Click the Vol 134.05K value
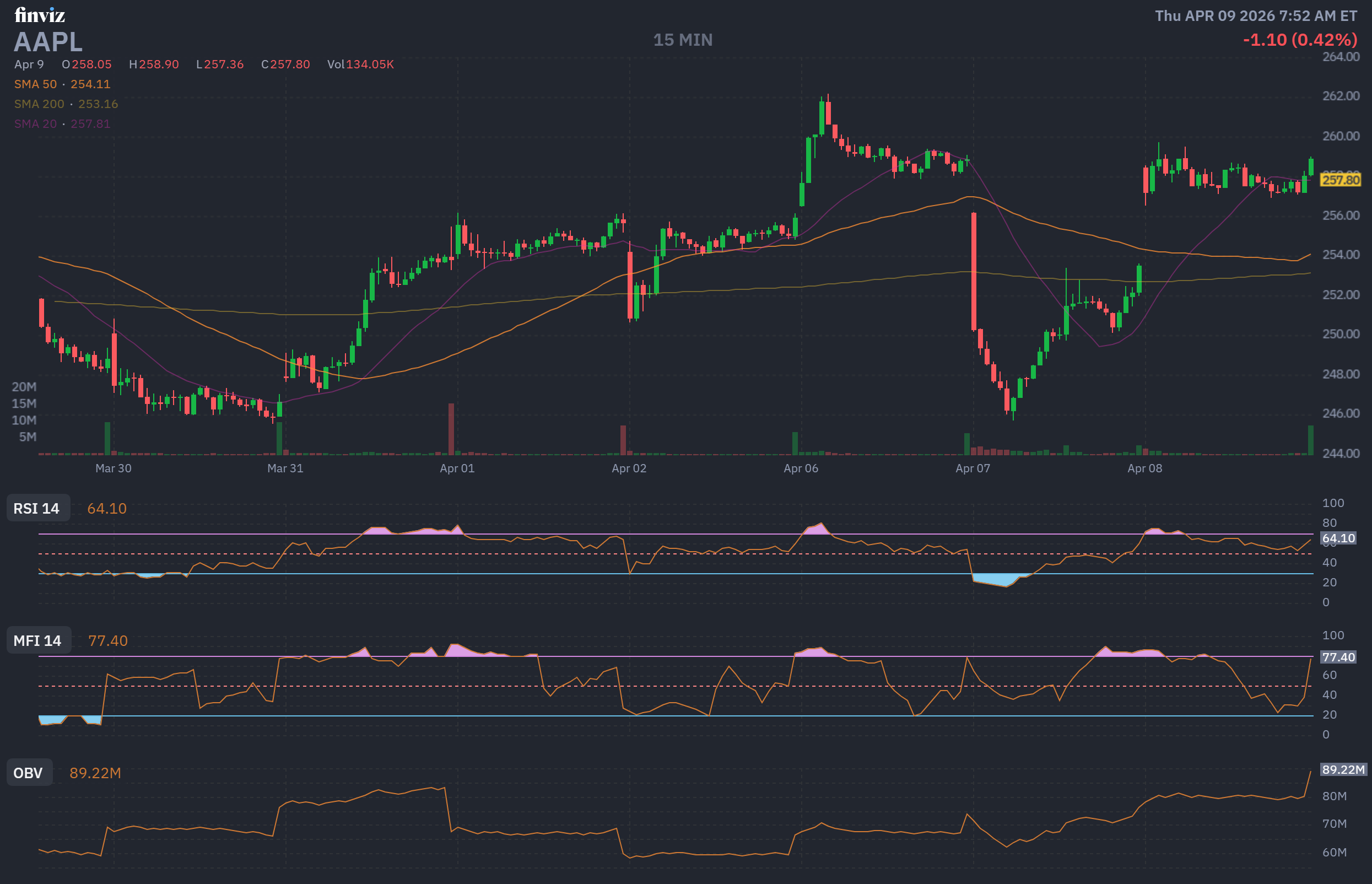Viewport: 1372px width, 884px height. point(360,64)
